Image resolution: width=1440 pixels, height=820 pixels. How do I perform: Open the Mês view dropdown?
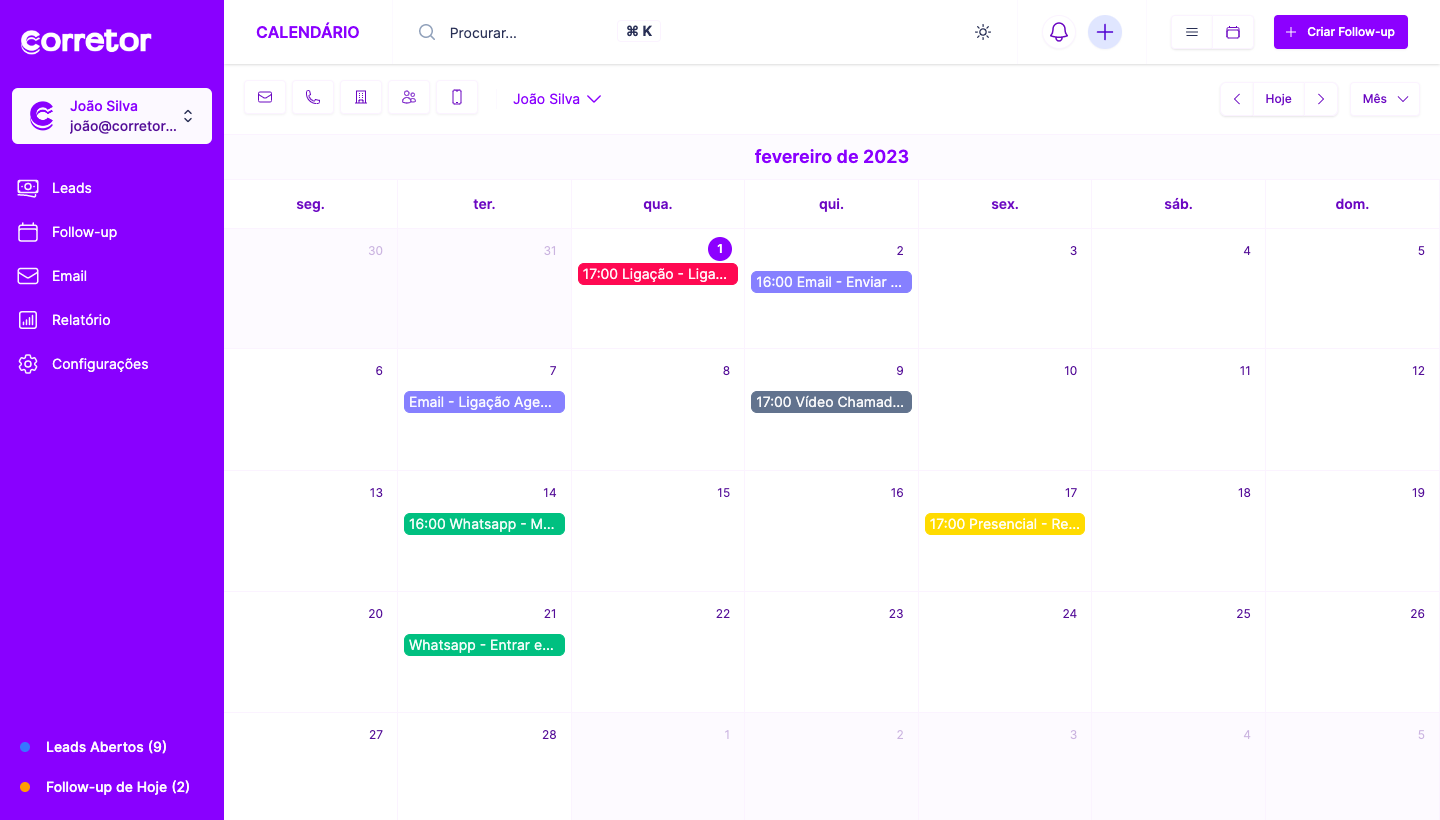click(1384, 99)
